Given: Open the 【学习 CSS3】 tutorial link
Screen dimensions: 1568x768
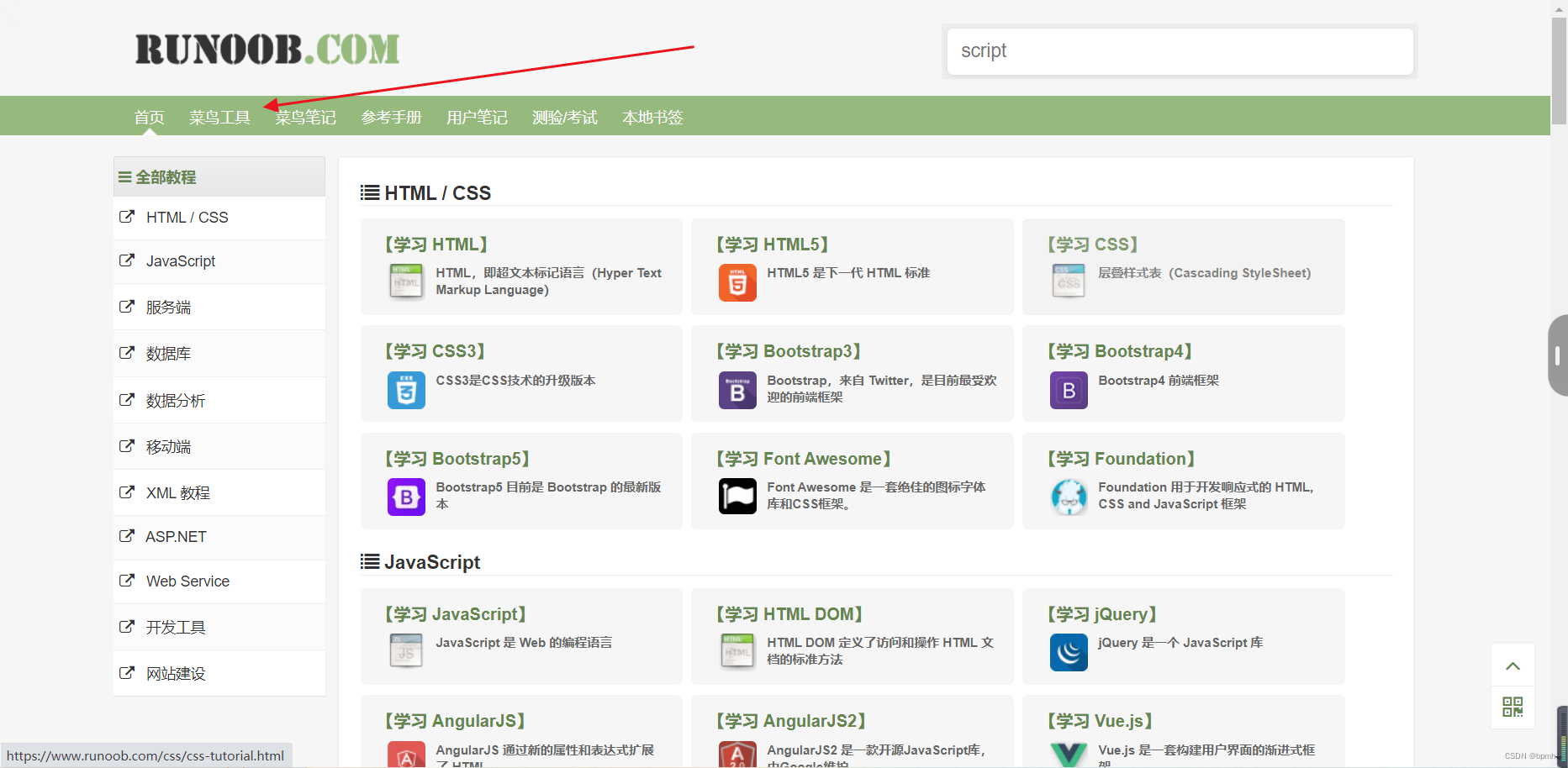Looking at the screenshot, I should pos(436,351).
